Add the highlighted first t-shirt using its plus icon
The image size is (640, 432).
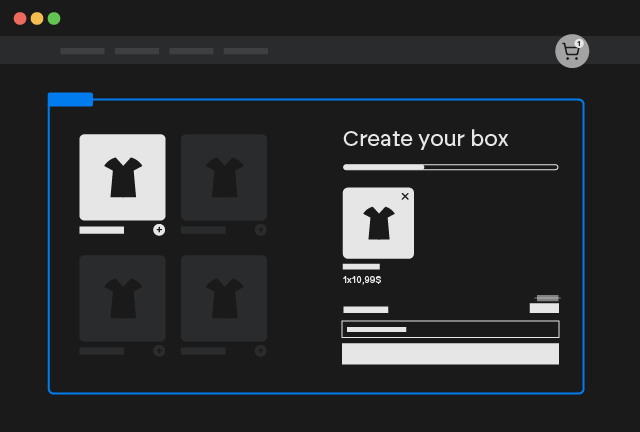coord(159,230)
